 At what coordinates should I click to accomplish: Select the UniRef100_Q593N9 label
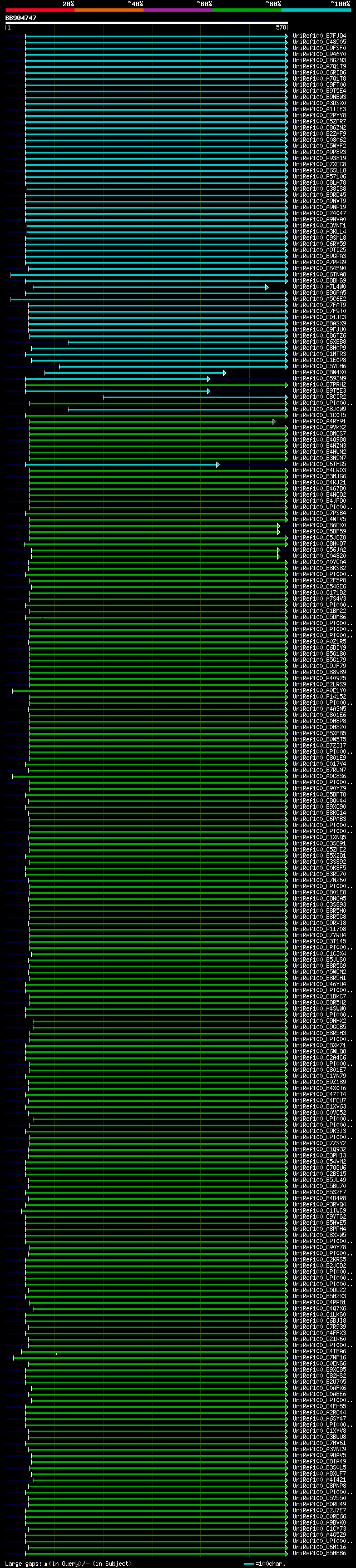(x=319, y=379)
